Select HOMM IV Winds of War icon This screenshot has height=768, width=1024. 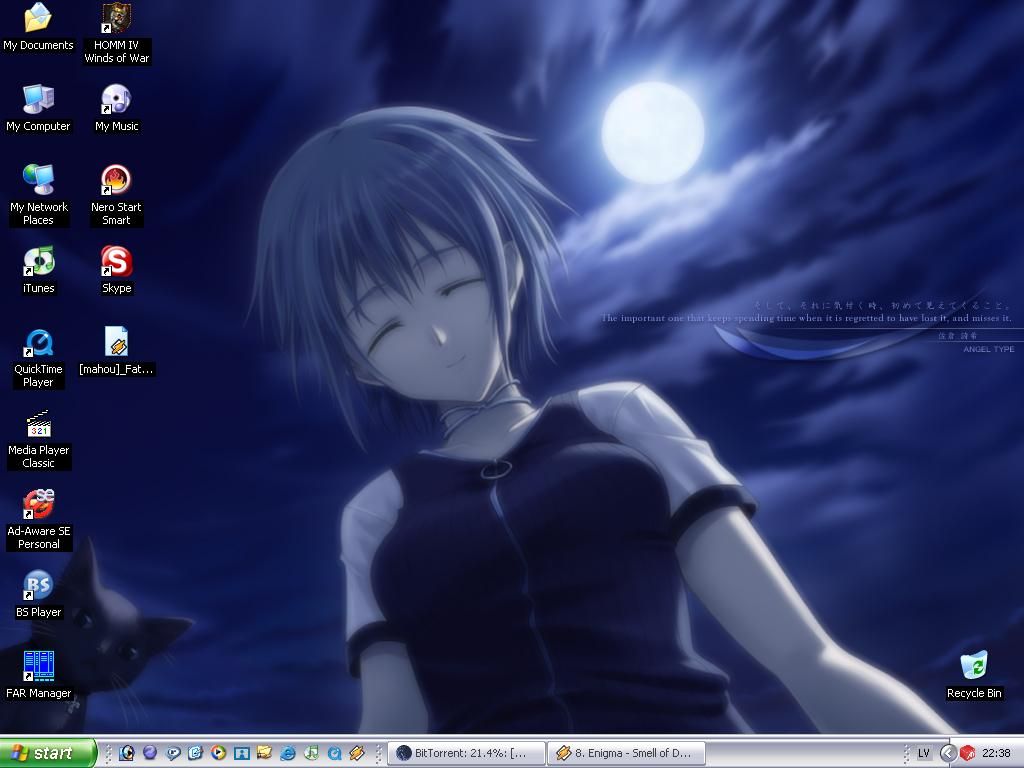[x=116, y=18]
